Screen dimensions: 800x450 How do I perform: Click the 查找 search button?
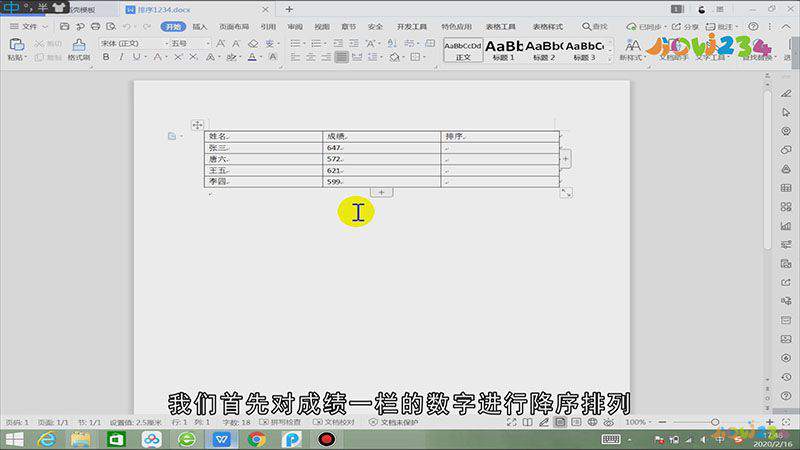[x=595, y=27]
